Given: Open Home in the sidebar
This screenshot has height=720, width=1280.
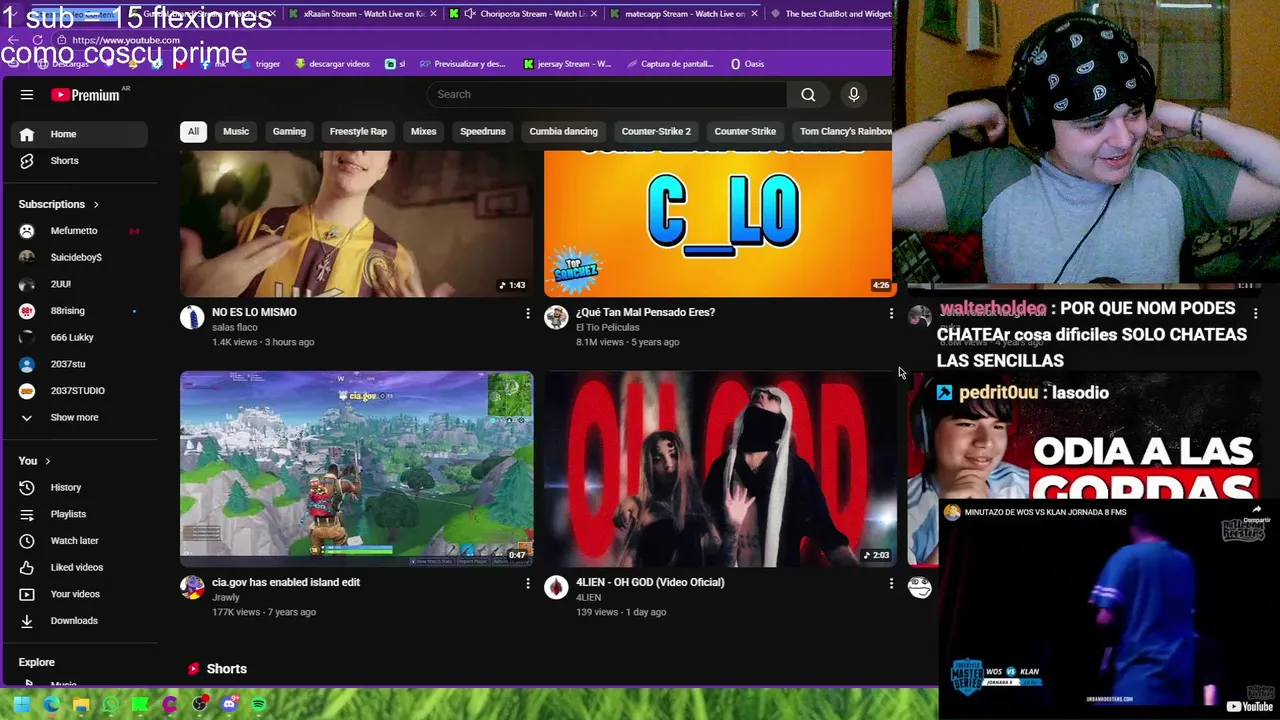Looking at the screenshot, I should click(78, 134).
